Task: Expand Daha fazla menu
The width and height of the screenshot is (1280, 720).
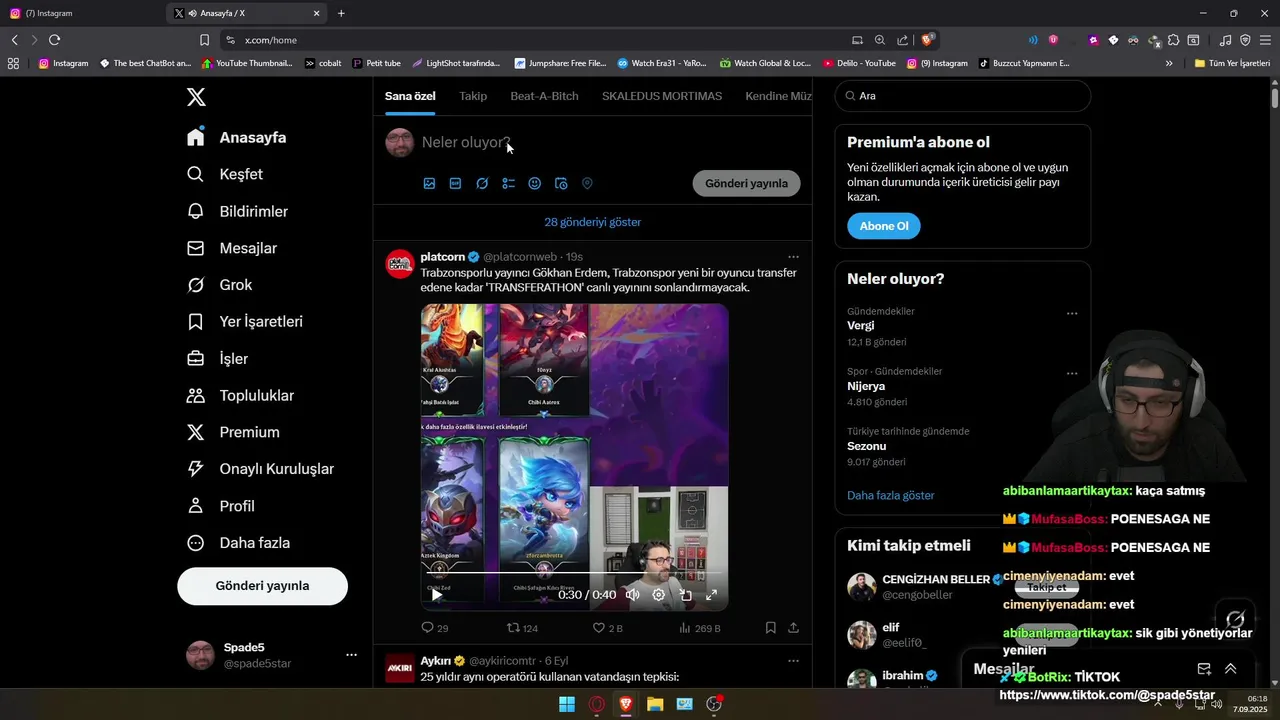Action: click(238, 543)
